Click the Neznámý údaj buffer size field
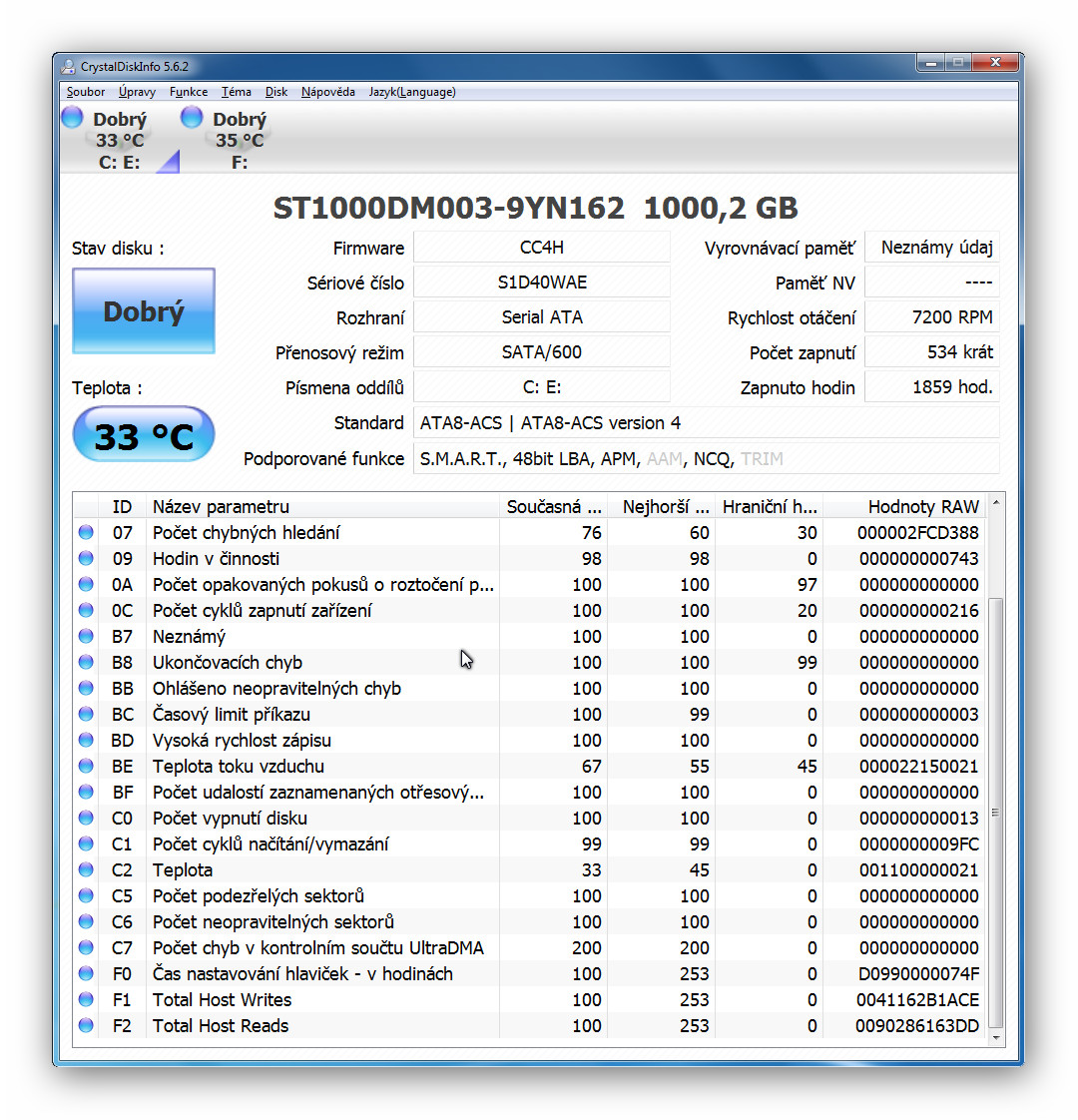Viewport: 1078px width, 1120px height. 932,248
